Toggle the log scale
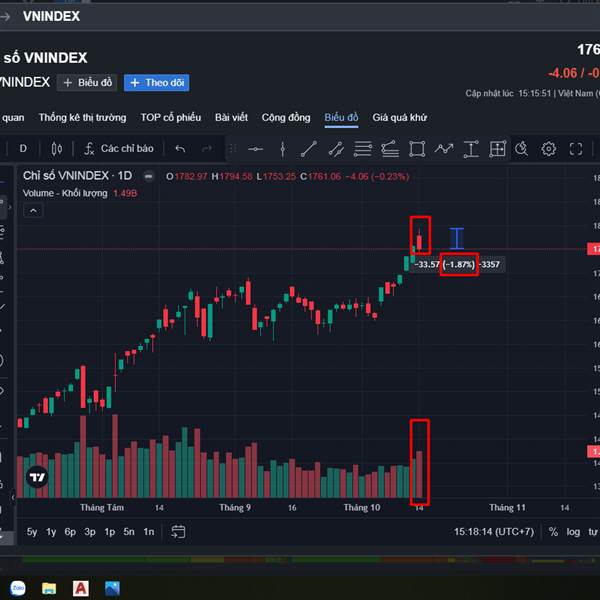The image size is (600, 600). pos(573,532)
